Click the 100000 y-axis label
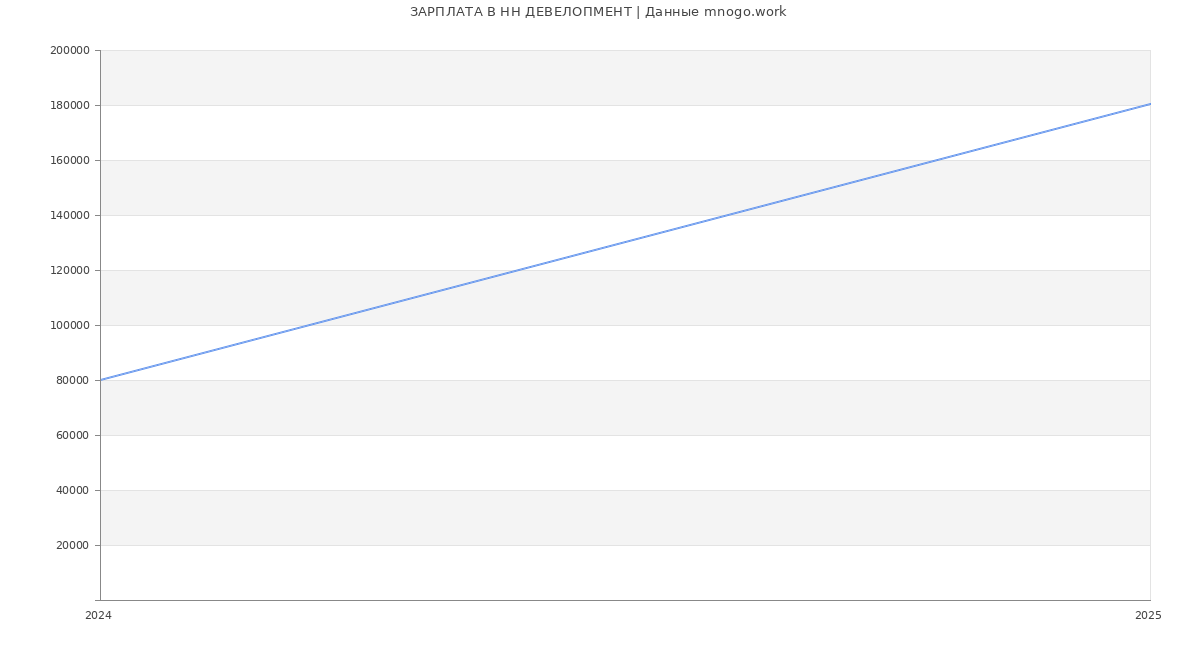Image resolution: width=1200 pixels, height=650 pixels. coord(70,325)
